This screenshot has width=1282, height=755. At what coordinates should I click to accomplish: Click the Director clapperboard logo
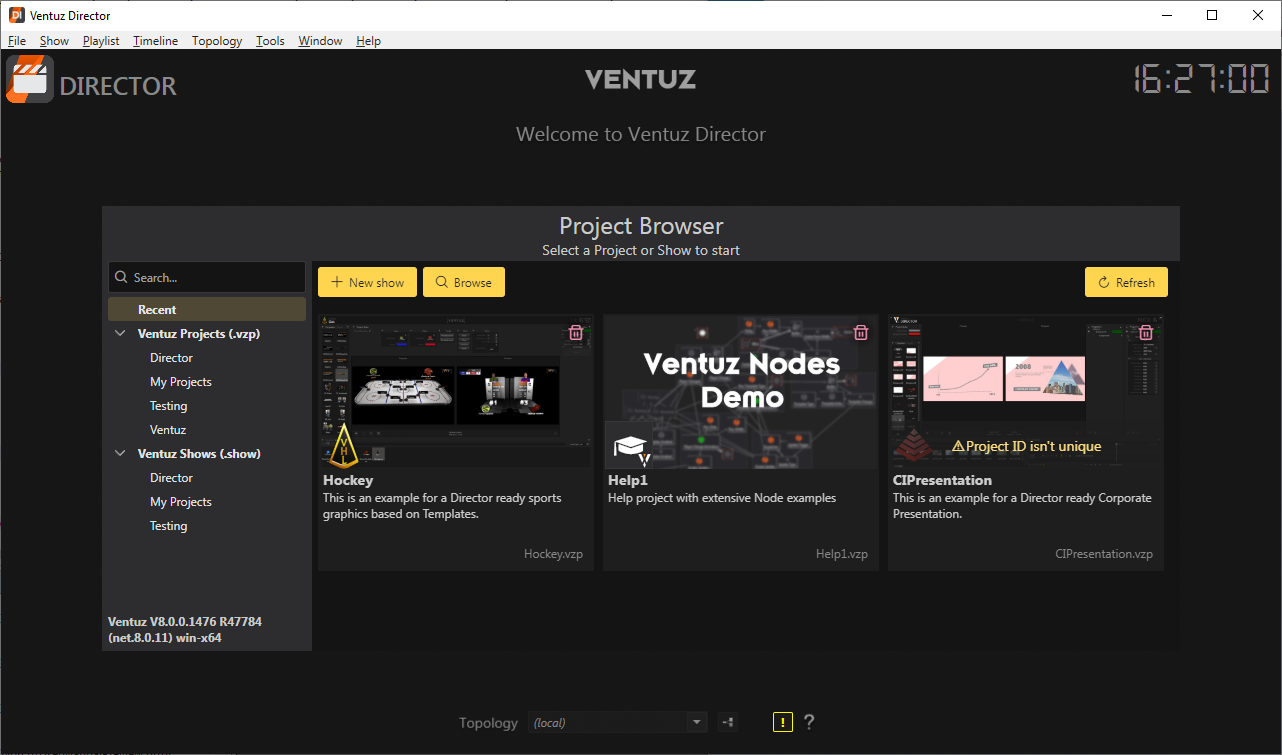tap(30, 80)
